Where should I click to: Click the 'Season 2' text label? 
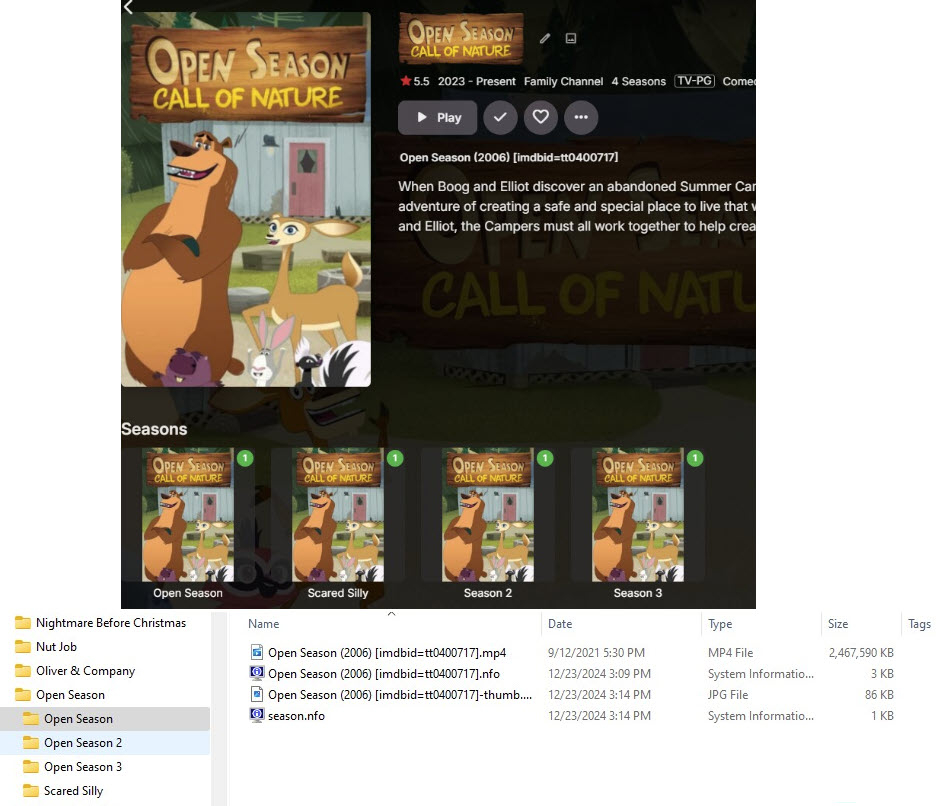(x=488, y=593)
